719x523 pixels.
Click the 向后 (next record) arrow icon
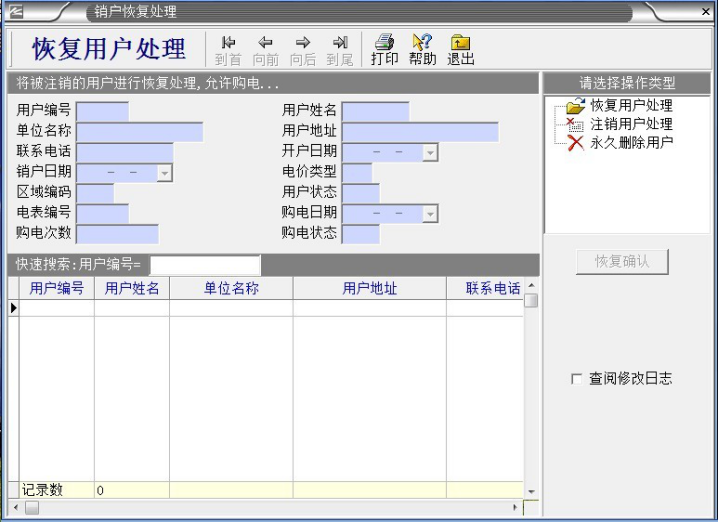303,42
